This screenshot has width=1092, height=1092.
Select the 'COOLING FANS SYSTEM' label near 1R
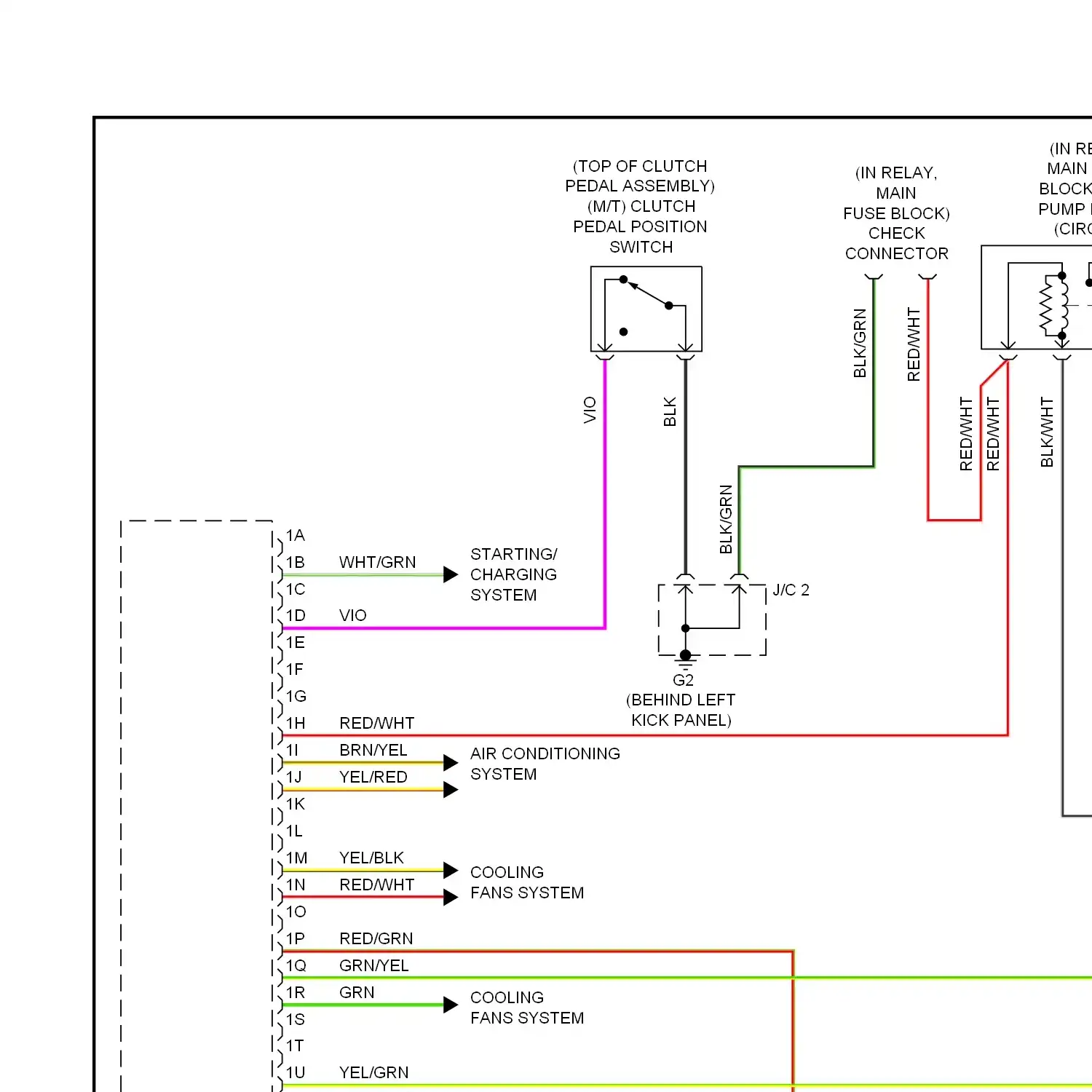527,1008
